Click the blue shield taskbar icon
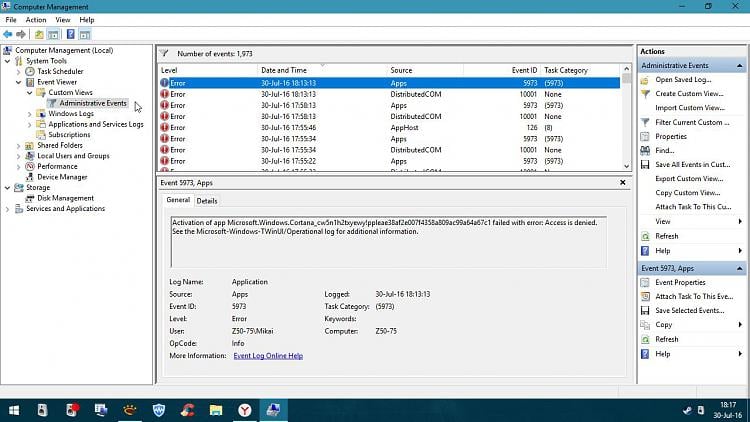 click(159, 410)
